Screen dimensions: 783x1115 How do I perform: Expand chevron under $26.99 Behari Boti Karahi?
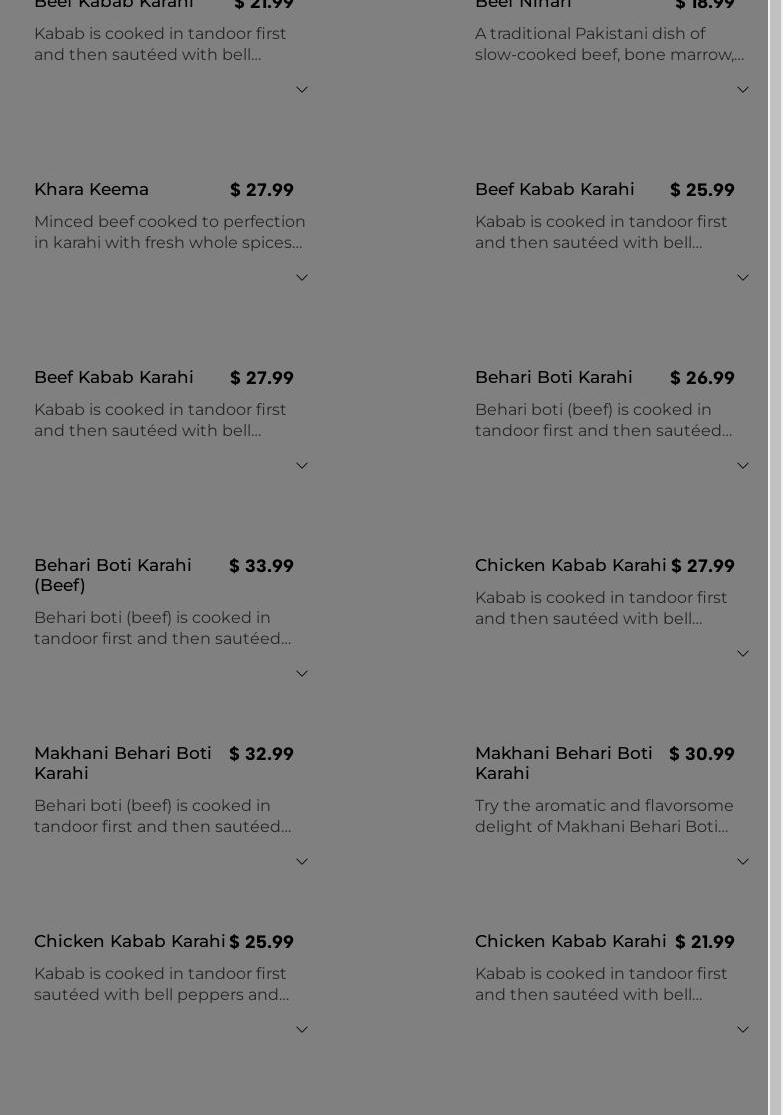tap(743, 466)
